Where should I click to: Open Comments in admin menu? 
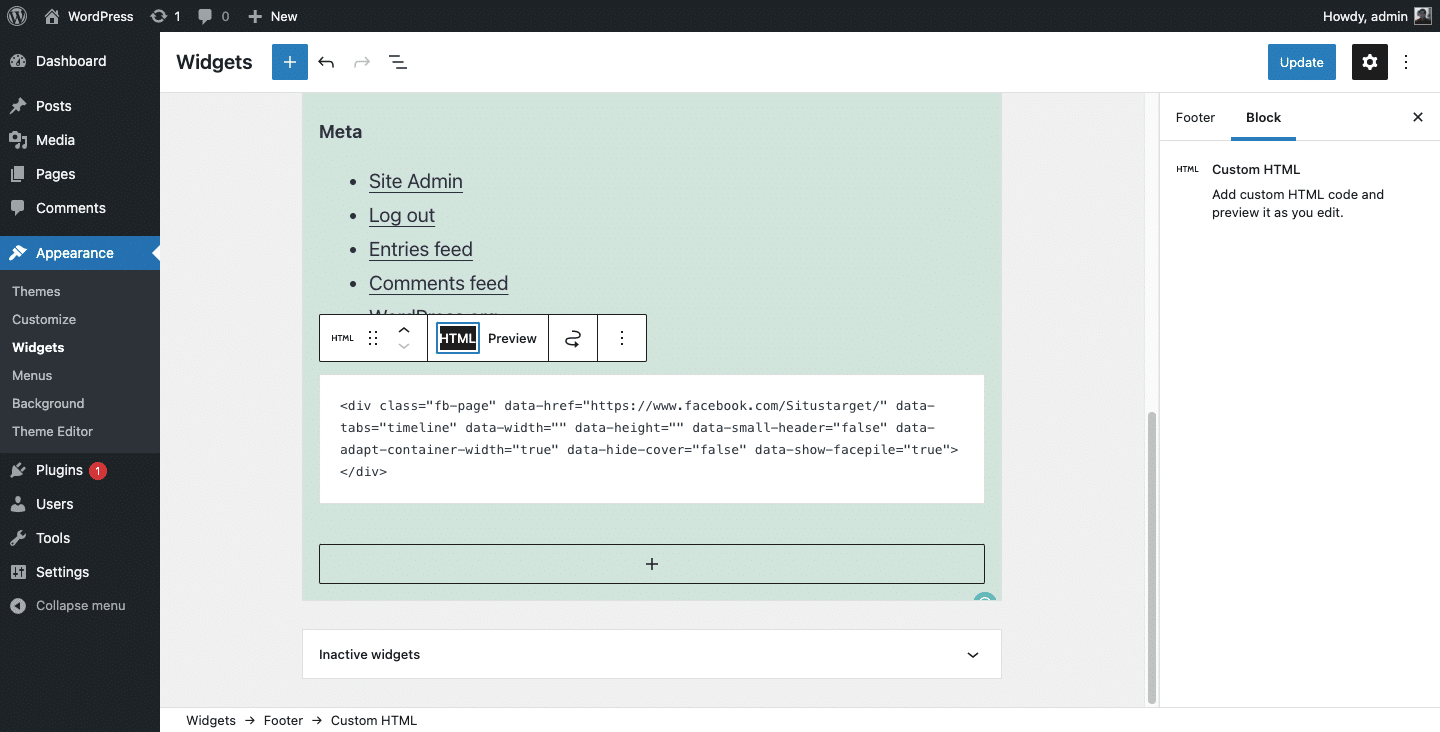coord(80,208)
